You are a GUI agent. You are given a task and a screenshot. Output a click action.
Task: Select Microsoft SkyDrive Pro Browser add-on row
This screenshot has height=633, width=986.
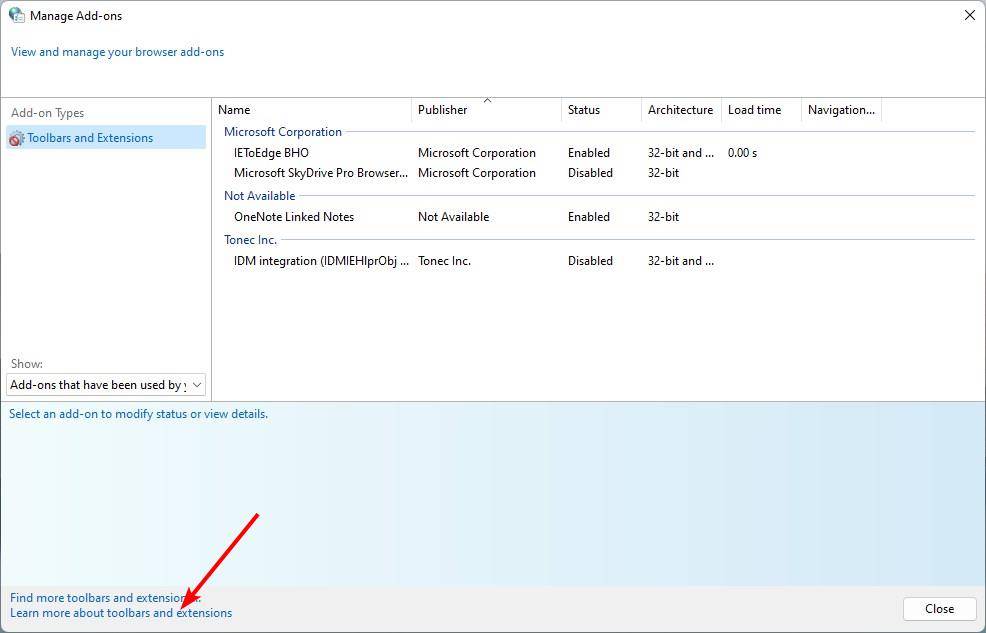[x=320, y=173]
